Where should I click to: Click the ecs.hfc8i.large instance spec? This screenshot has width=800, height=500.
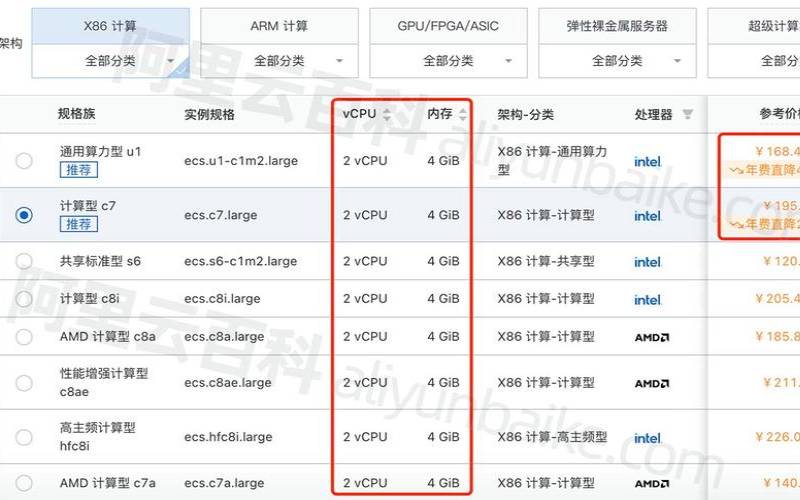coord(228,437)
